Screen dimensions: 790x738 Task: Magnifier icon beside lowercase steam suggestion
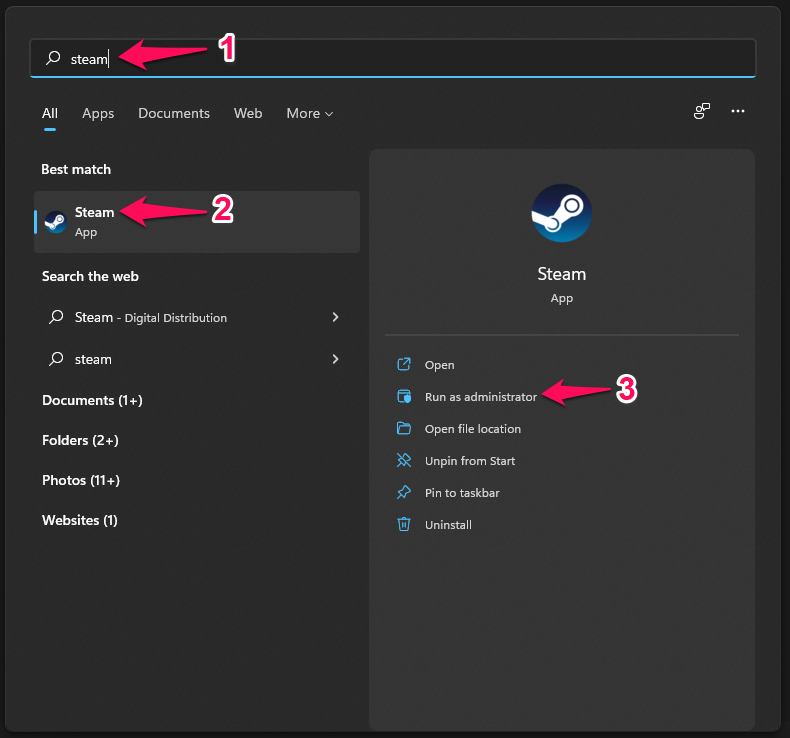[56, 359]
